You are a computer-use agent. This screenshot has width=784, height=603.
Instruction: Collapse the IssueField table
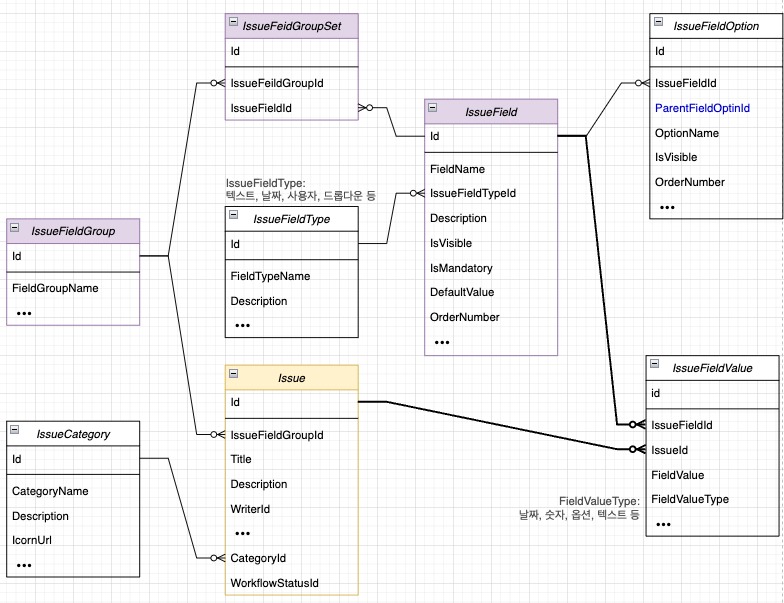pyautogui.click(x=433, y=107)
